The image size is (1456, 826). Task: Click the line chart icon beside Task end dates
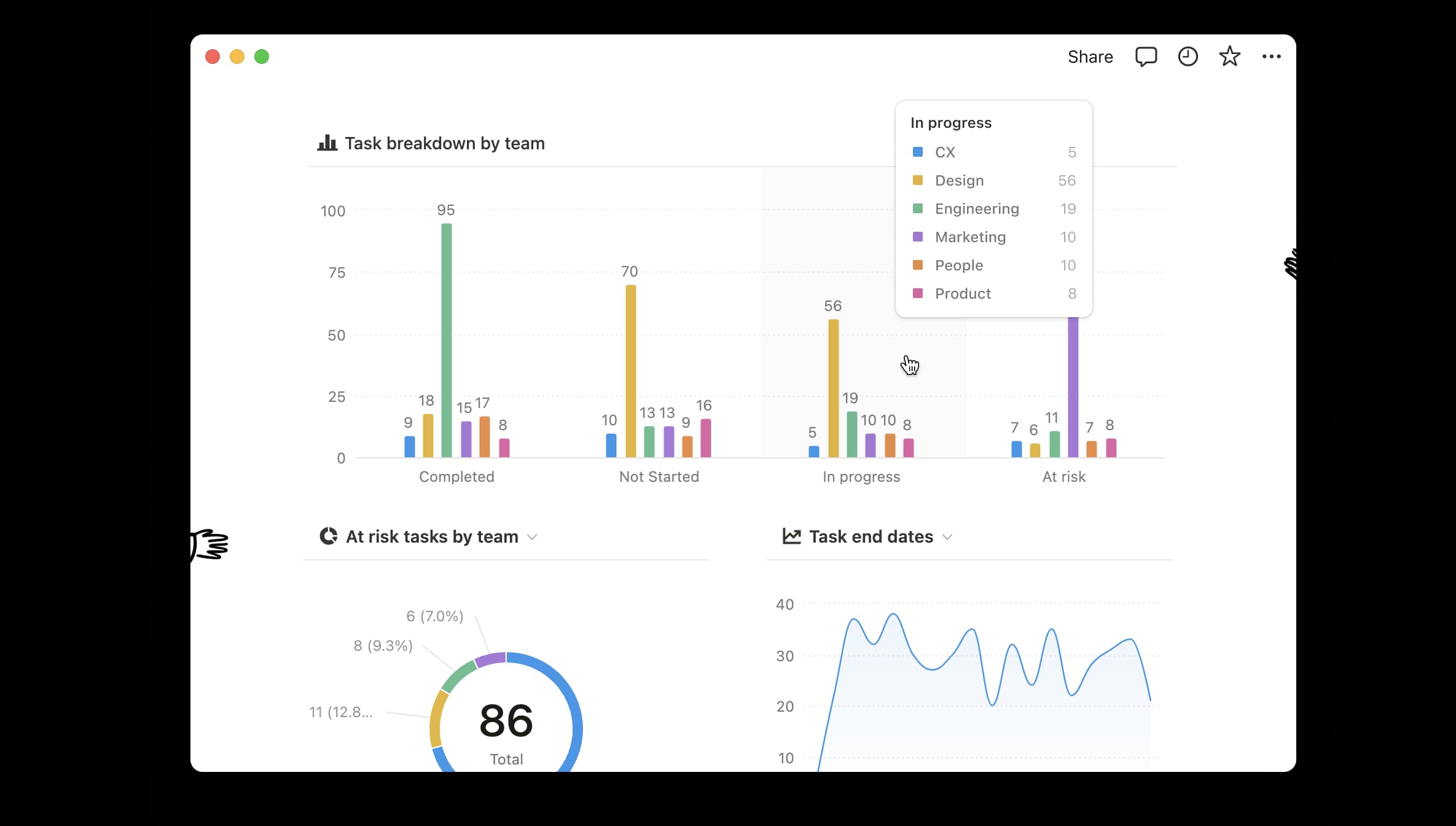pos(791,536)
